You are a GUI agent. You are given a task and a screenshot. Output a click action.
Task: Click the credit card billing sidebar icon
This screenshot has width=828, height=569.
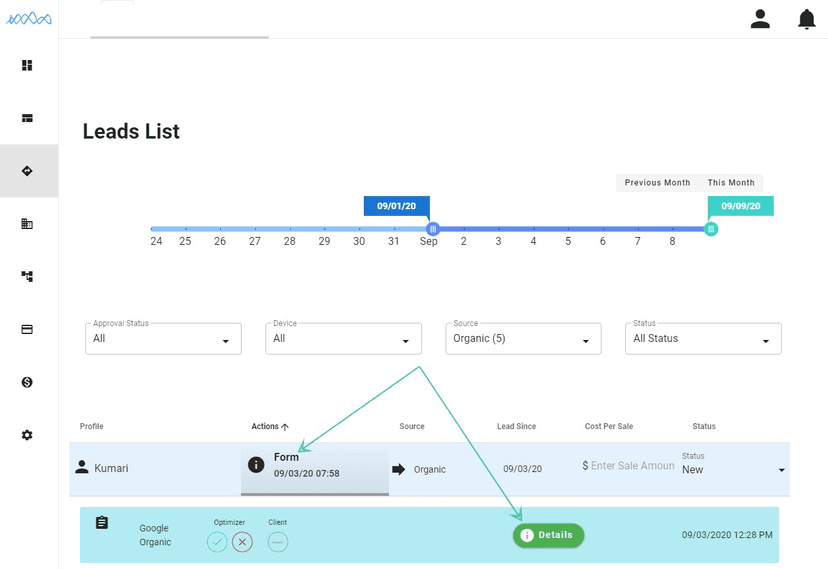pos(27,329)
